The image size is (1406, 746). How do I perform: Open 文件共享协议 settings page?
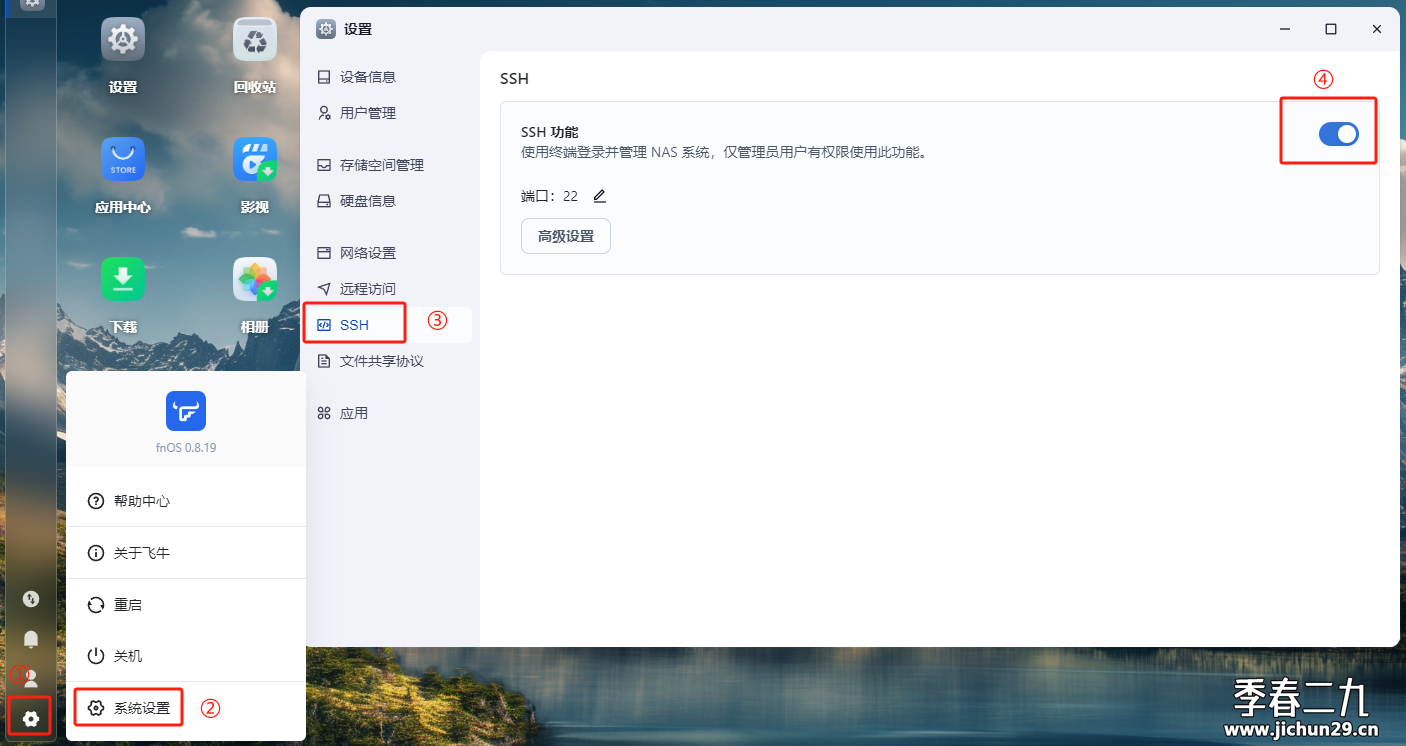click(x=381, y=361)
